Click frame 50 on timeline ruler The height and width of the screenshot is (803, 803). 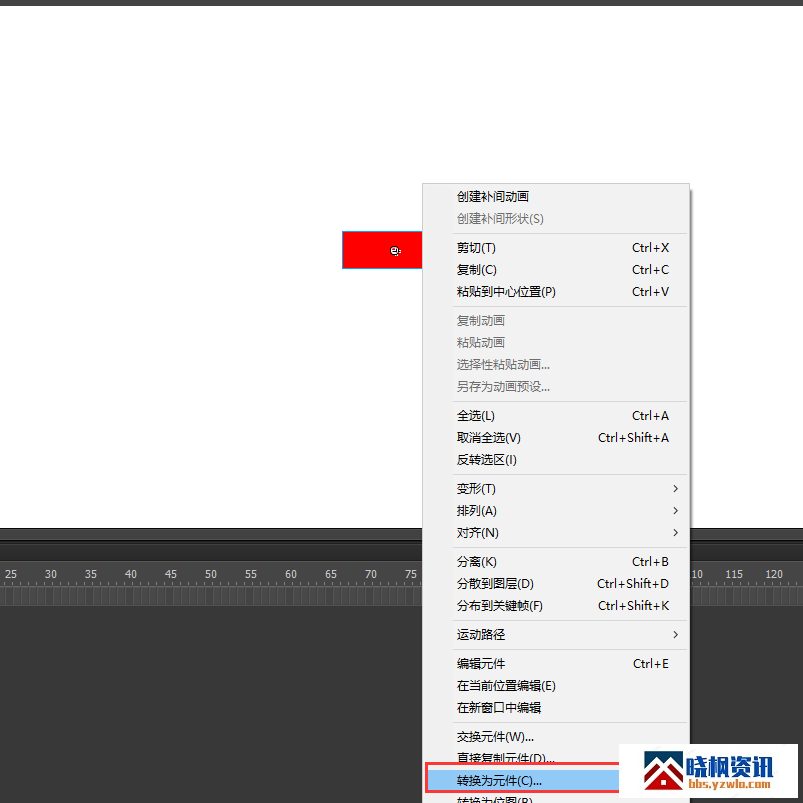point(211,575)
